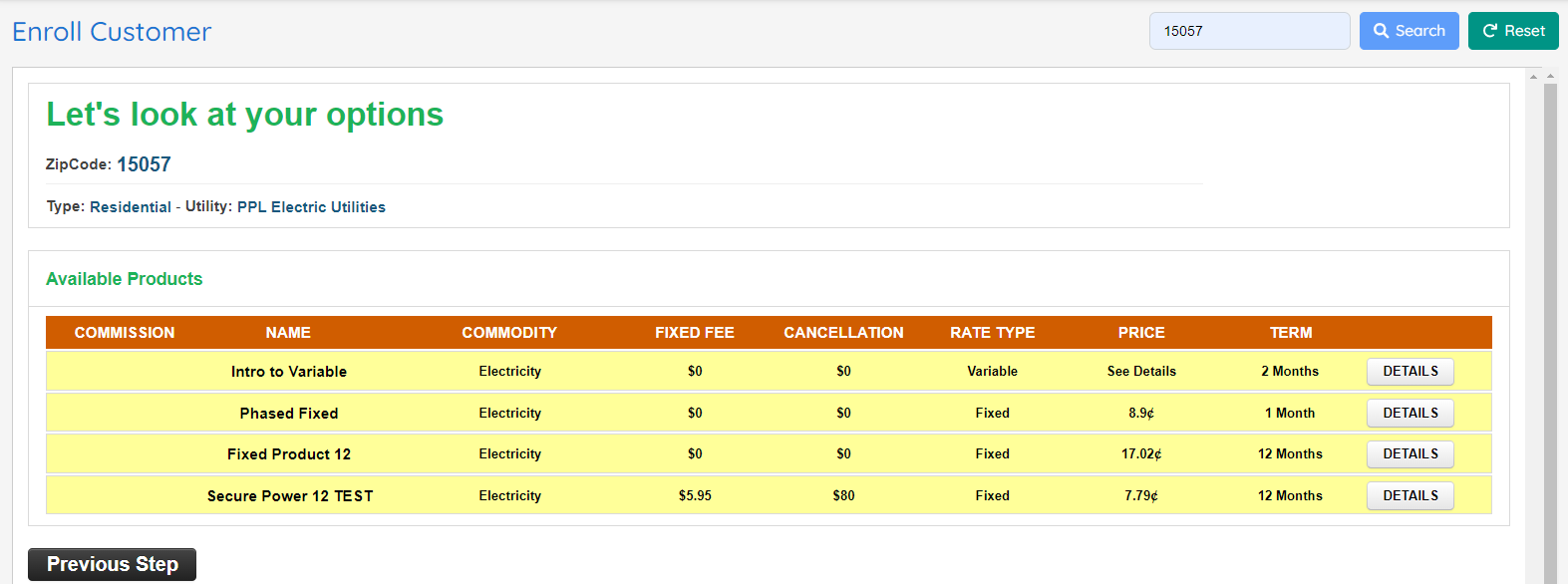Click the RATE TYPE column header
The image size is (1568, 584).
point(993,333)
